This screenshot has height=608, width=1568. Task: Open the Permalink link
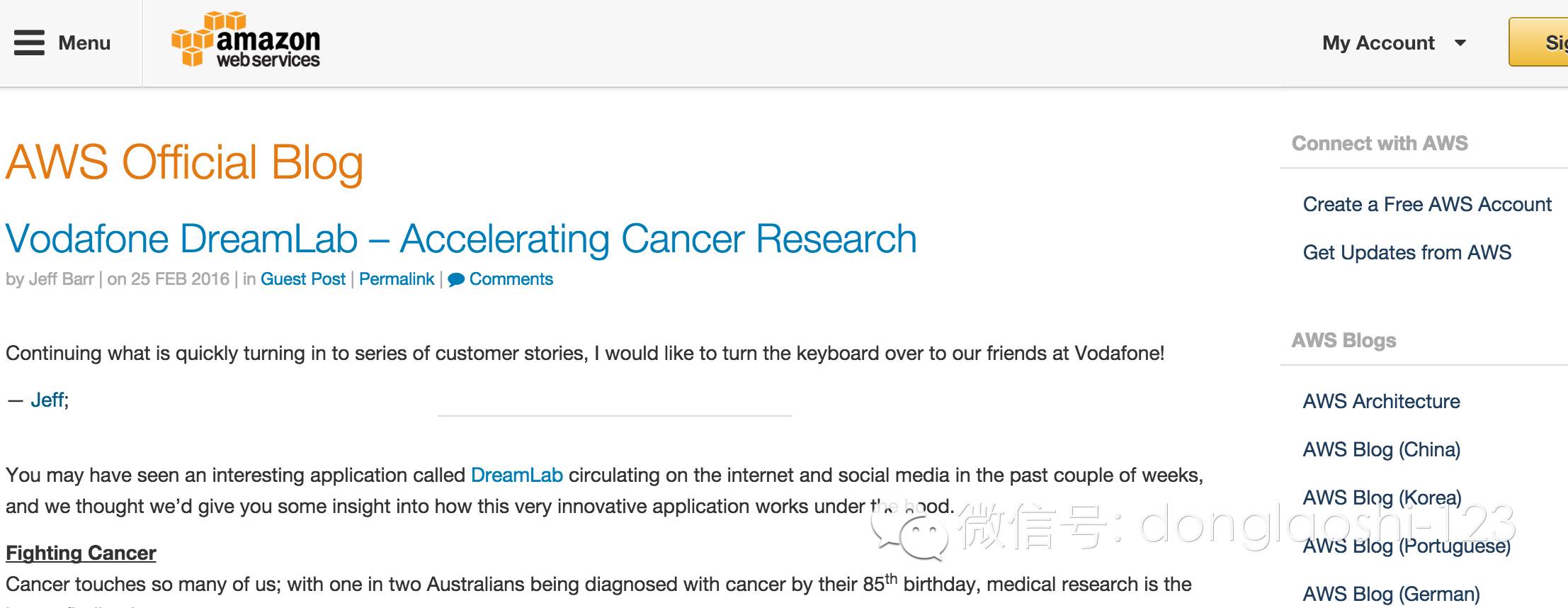397,279
